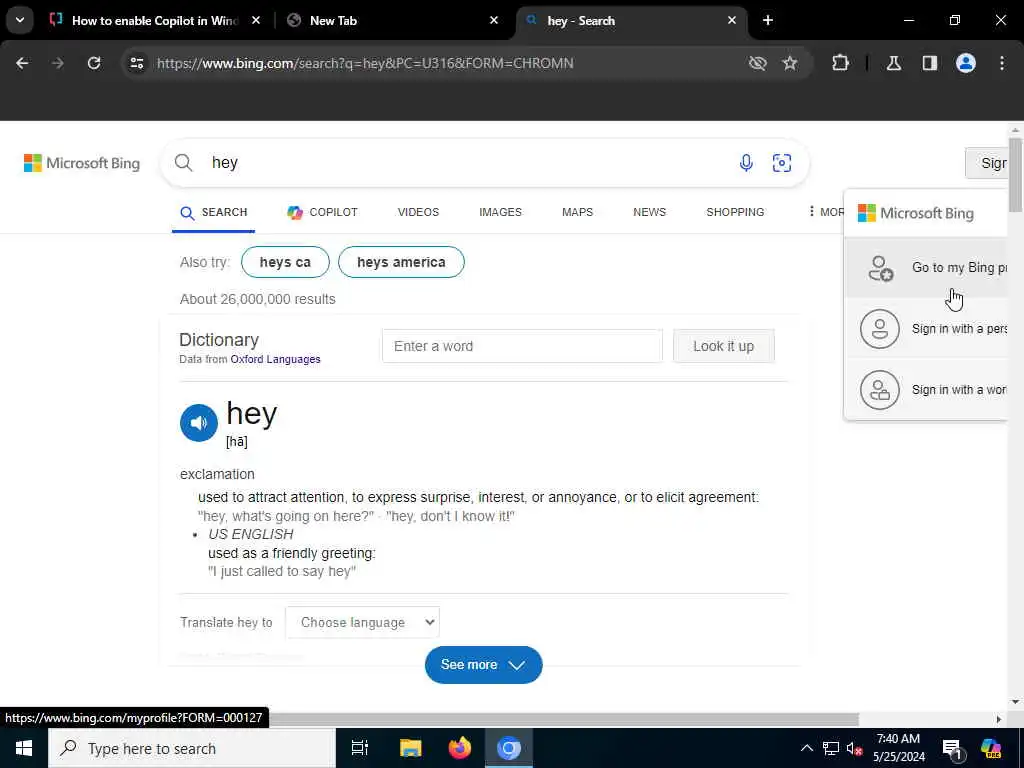
Task: Open site information icon in address bar
Action: point(136,63)
